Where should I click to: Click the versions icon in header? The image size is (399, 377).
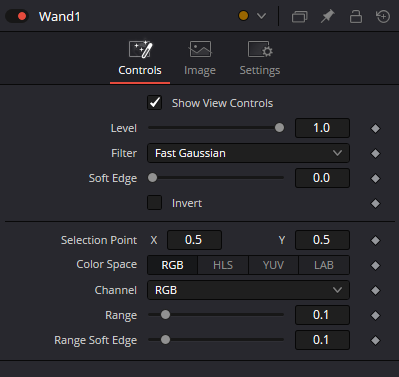click(299, 16)
